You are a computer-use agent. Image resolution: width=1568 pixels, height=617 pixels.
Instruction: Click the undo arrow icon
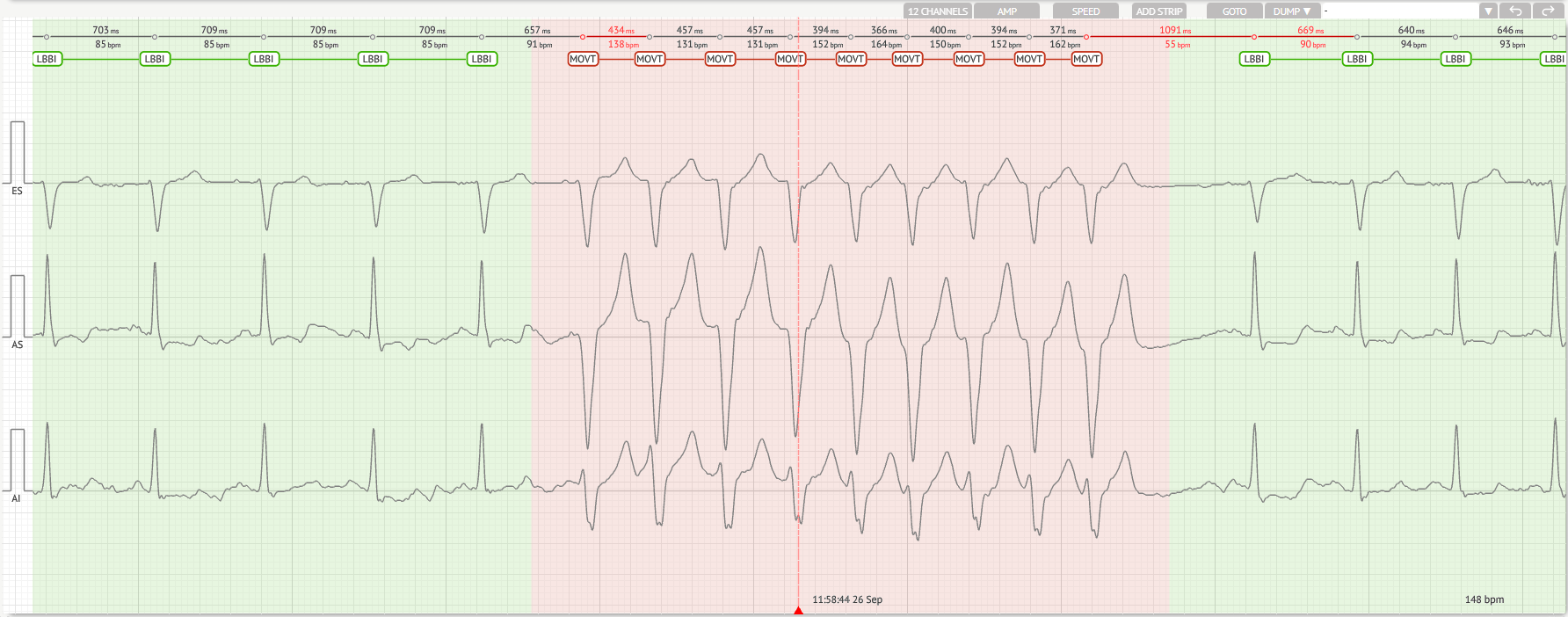pos(1515,11)
